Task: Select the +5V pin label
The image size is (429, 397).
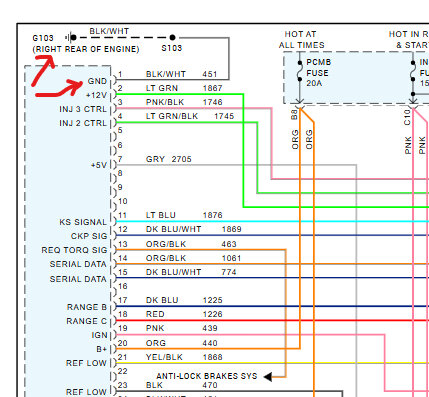Action: [99, 165]
